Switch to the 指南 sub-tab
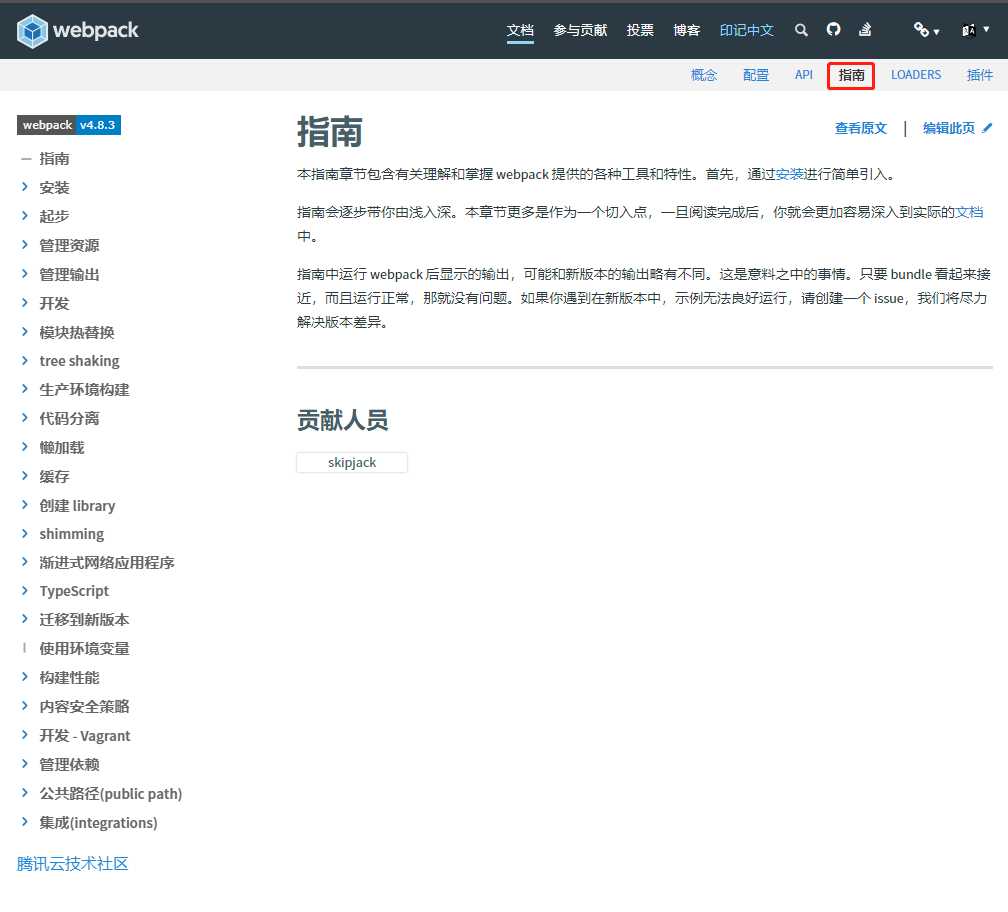 pos(851,75)
